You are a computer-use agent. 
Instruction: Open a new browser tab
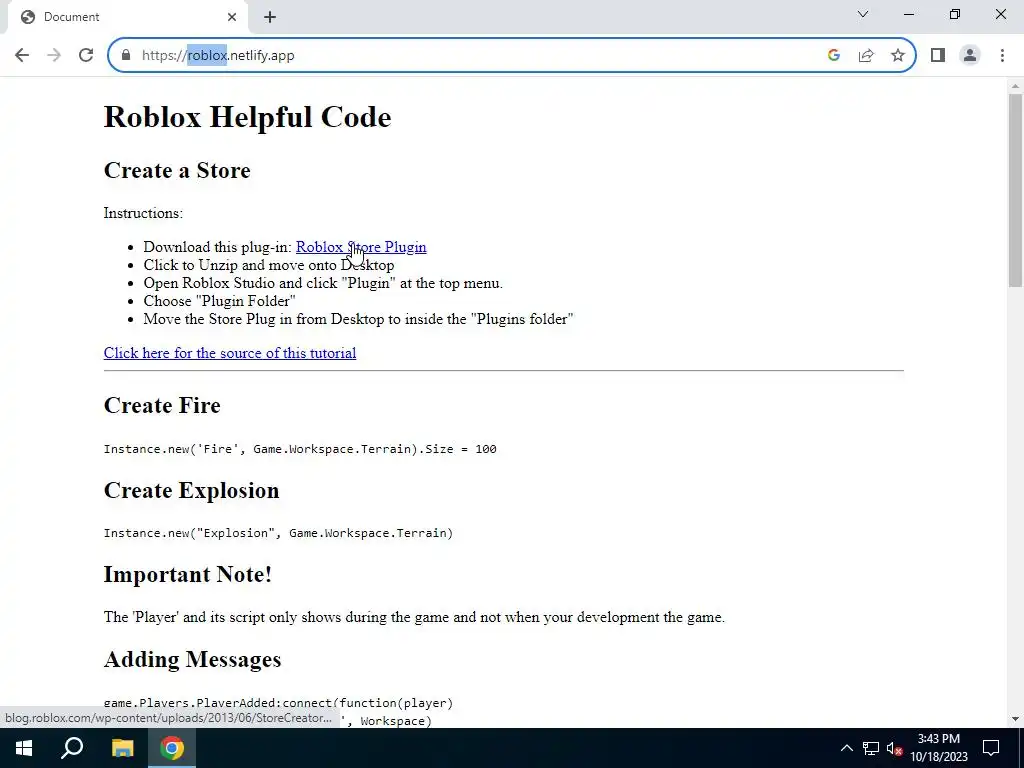[x=270, y=17]
